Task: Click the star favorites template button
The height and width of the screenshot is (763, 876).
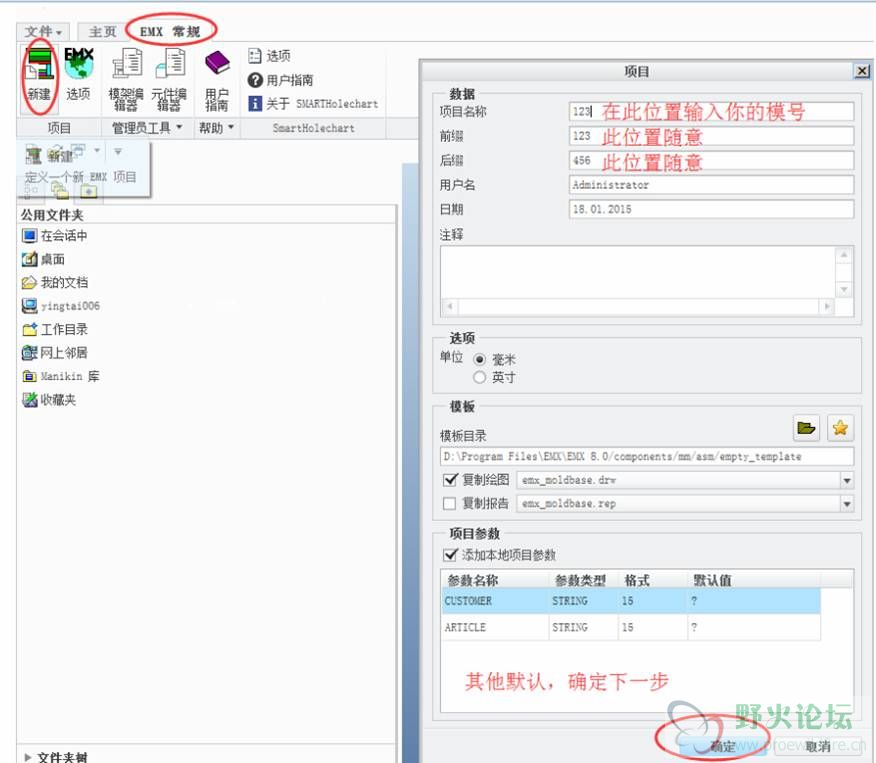Action: [x=840, y=428]
